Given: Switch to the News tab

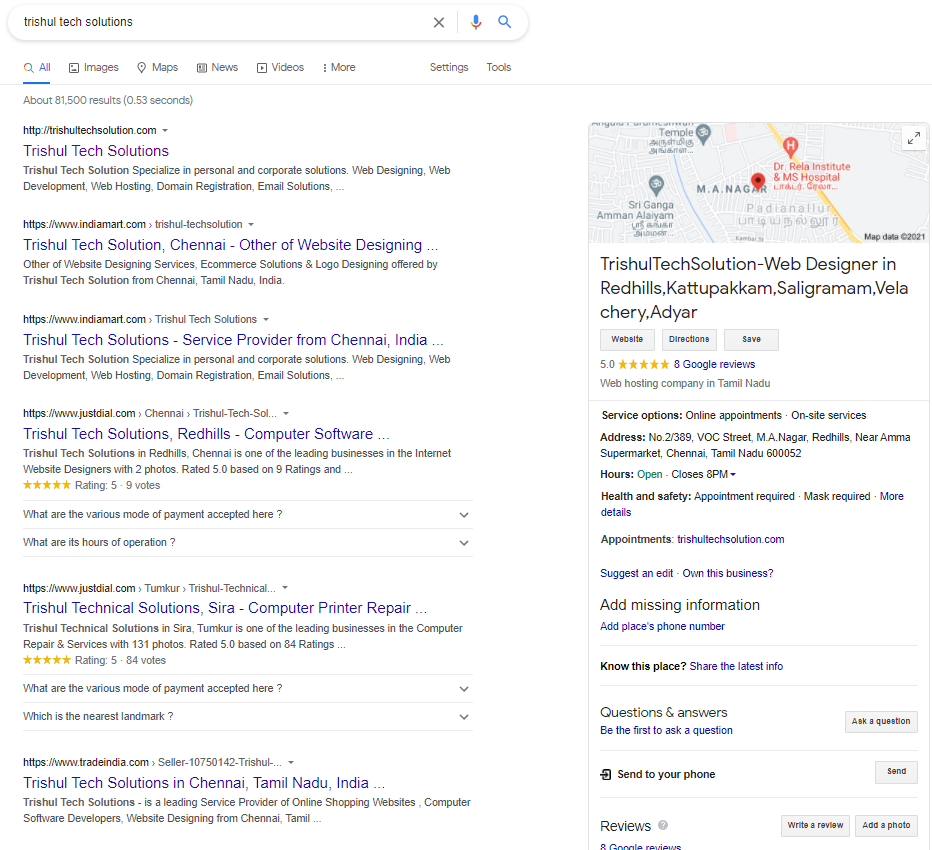Looking at the screenshot, I should (x=218, y=68).
